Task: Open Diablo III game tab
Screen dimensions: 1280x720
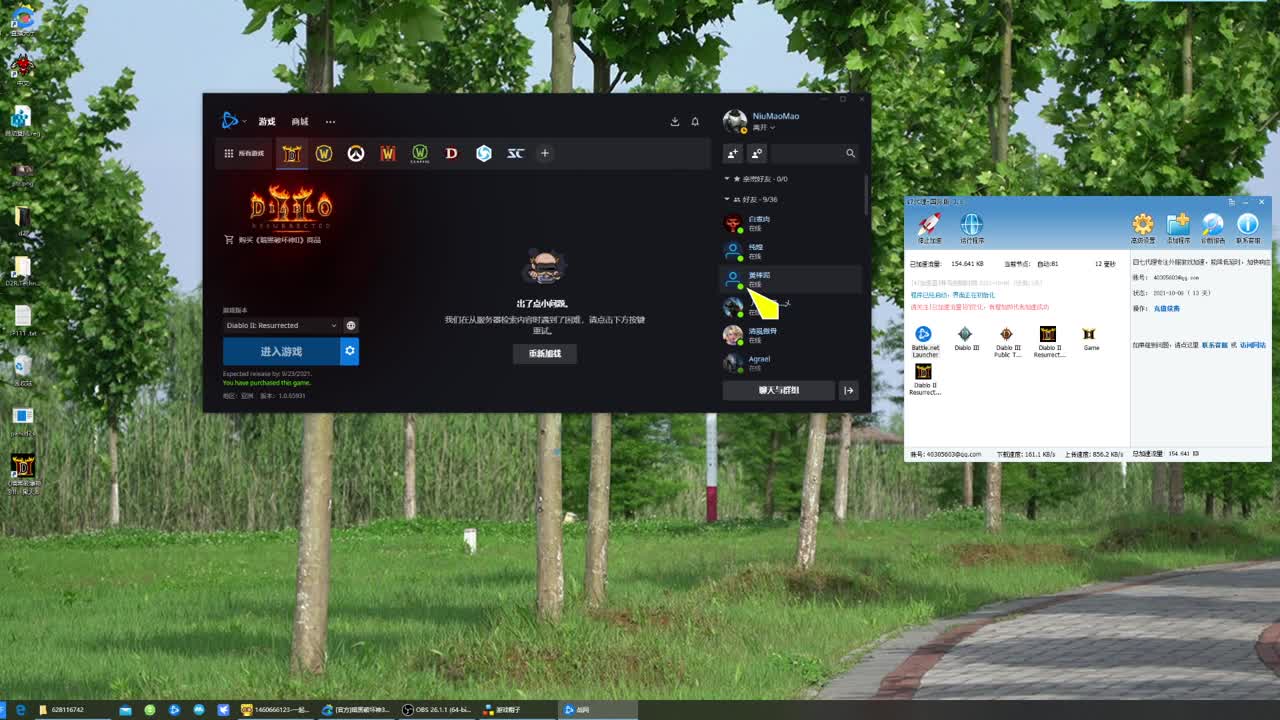Action: click(x=452, y=153)
